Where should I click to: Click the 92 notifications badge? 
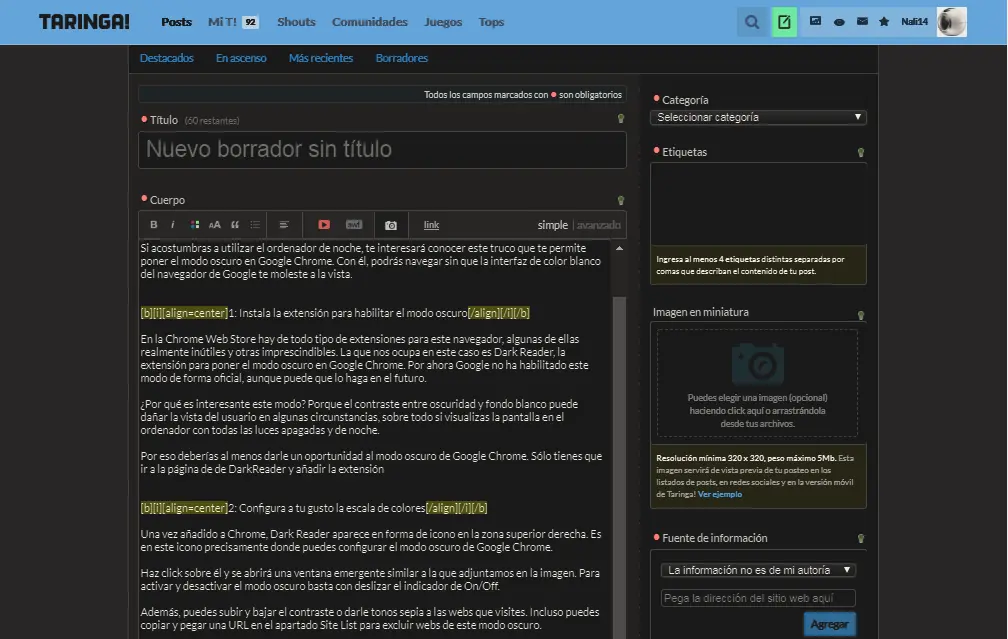pos(250,22)
